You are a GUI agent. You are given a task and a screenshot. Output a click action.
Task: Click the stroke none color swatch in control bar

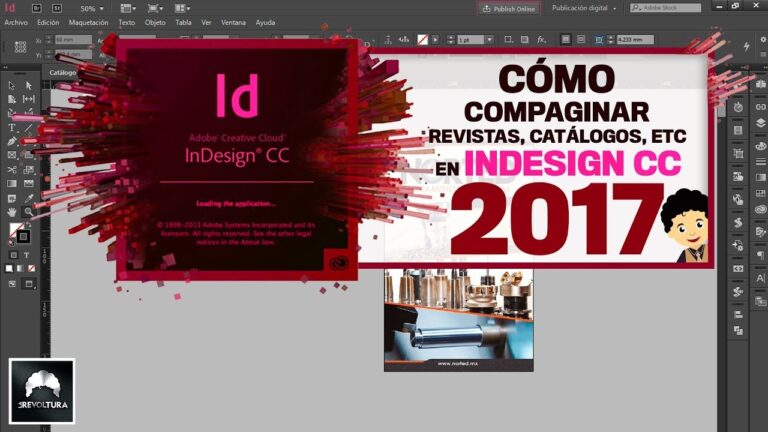(422, 40)
